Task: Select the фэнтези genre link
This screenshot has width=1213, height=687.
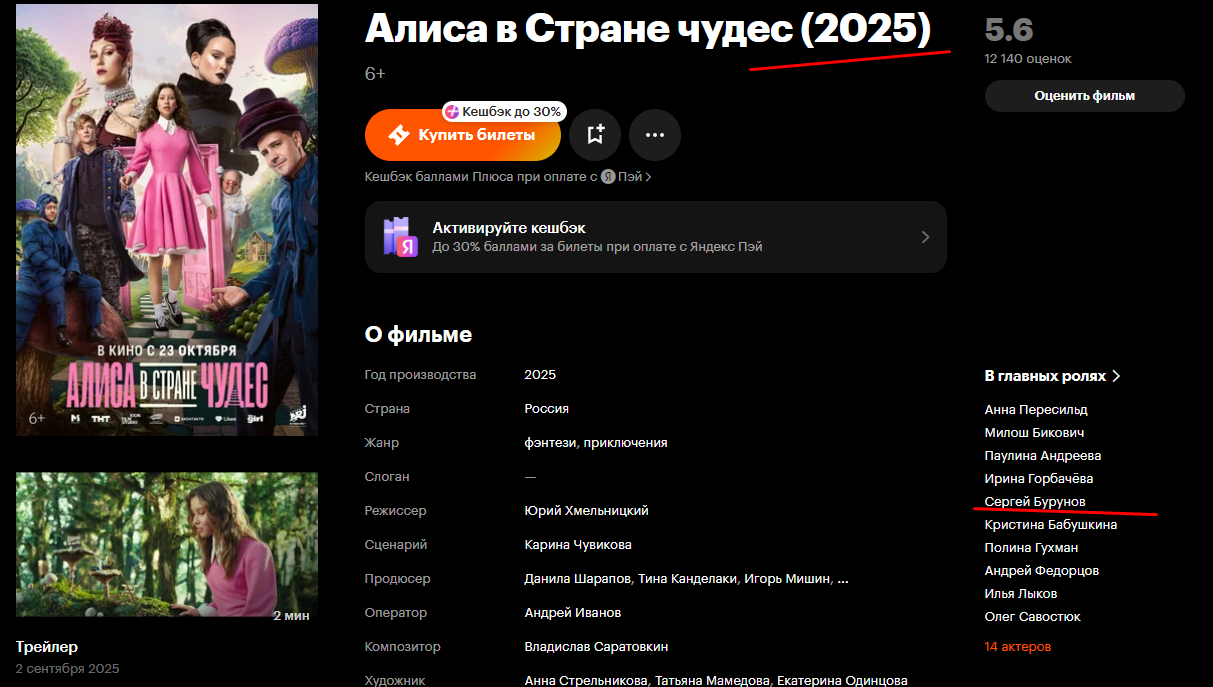Action: pos(551,443)
